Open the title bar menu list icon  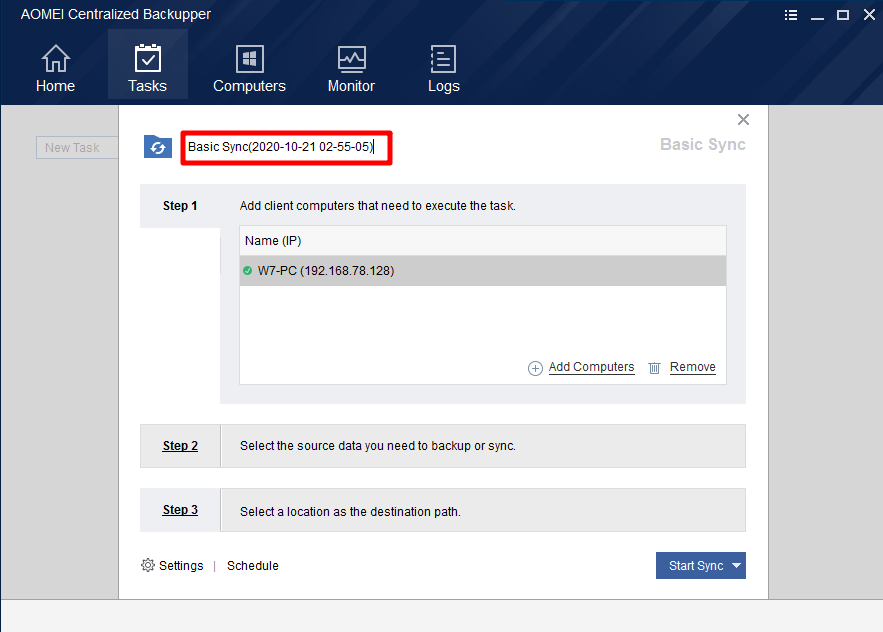[x=791, y=15]
